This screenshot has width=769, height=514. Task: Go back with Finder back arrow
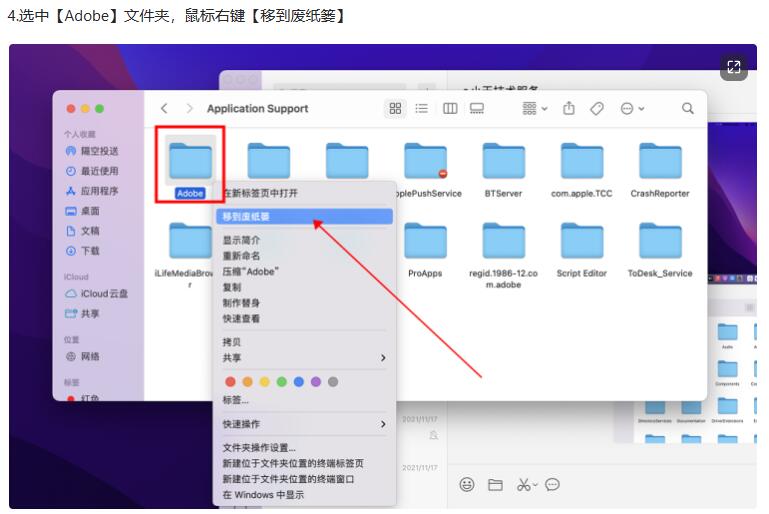pyautogui.click(x=164, y=109)
